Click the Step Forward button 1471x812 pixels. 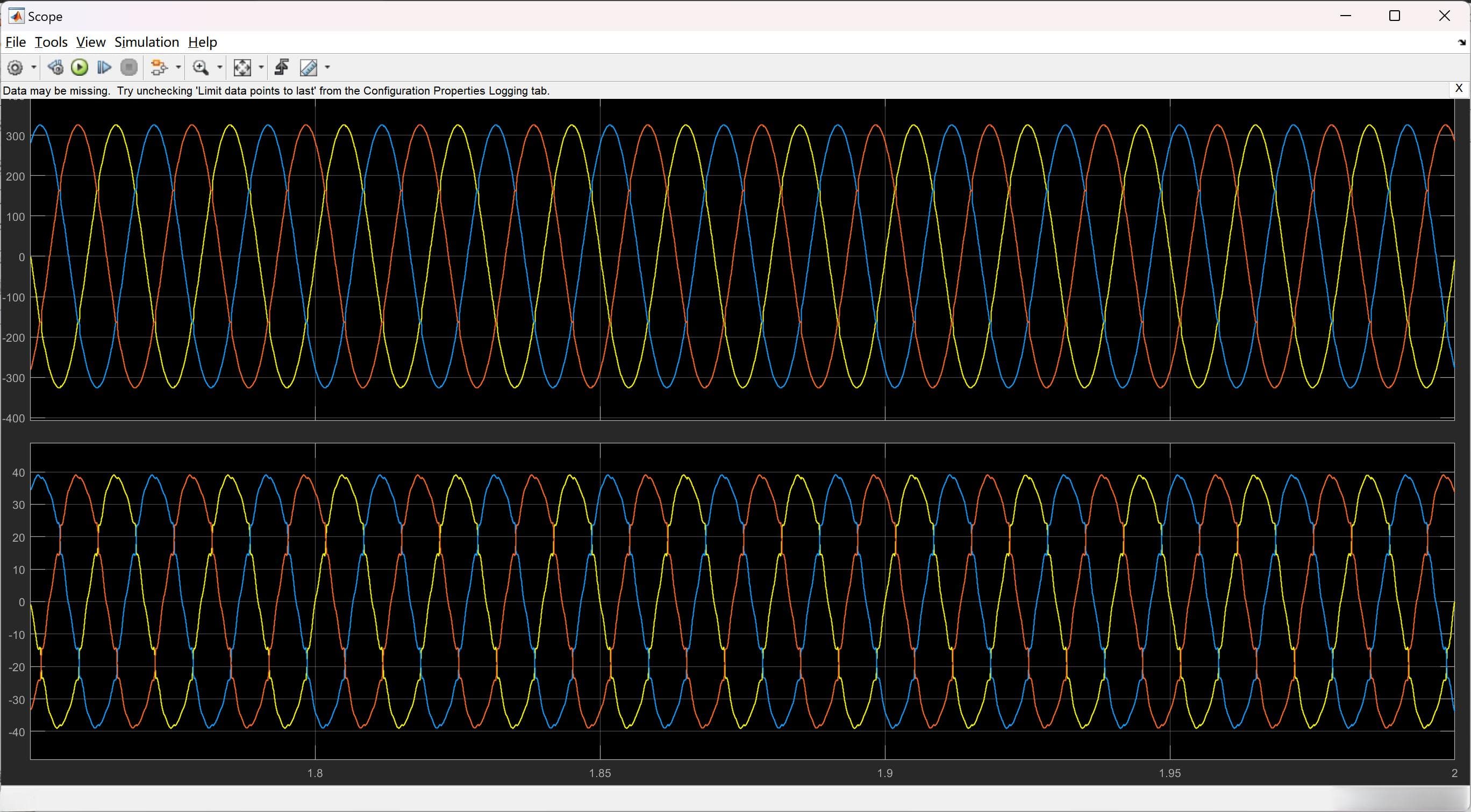click(104, 67)
